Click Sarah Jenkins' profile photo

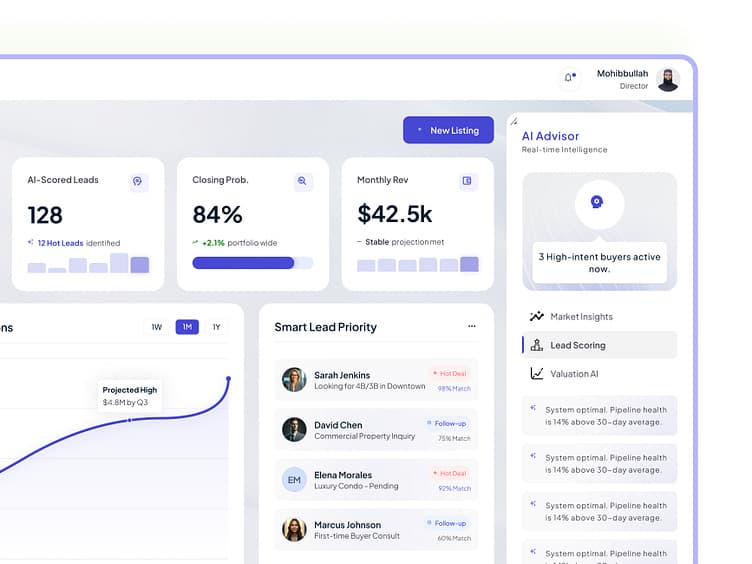point(294,380)
